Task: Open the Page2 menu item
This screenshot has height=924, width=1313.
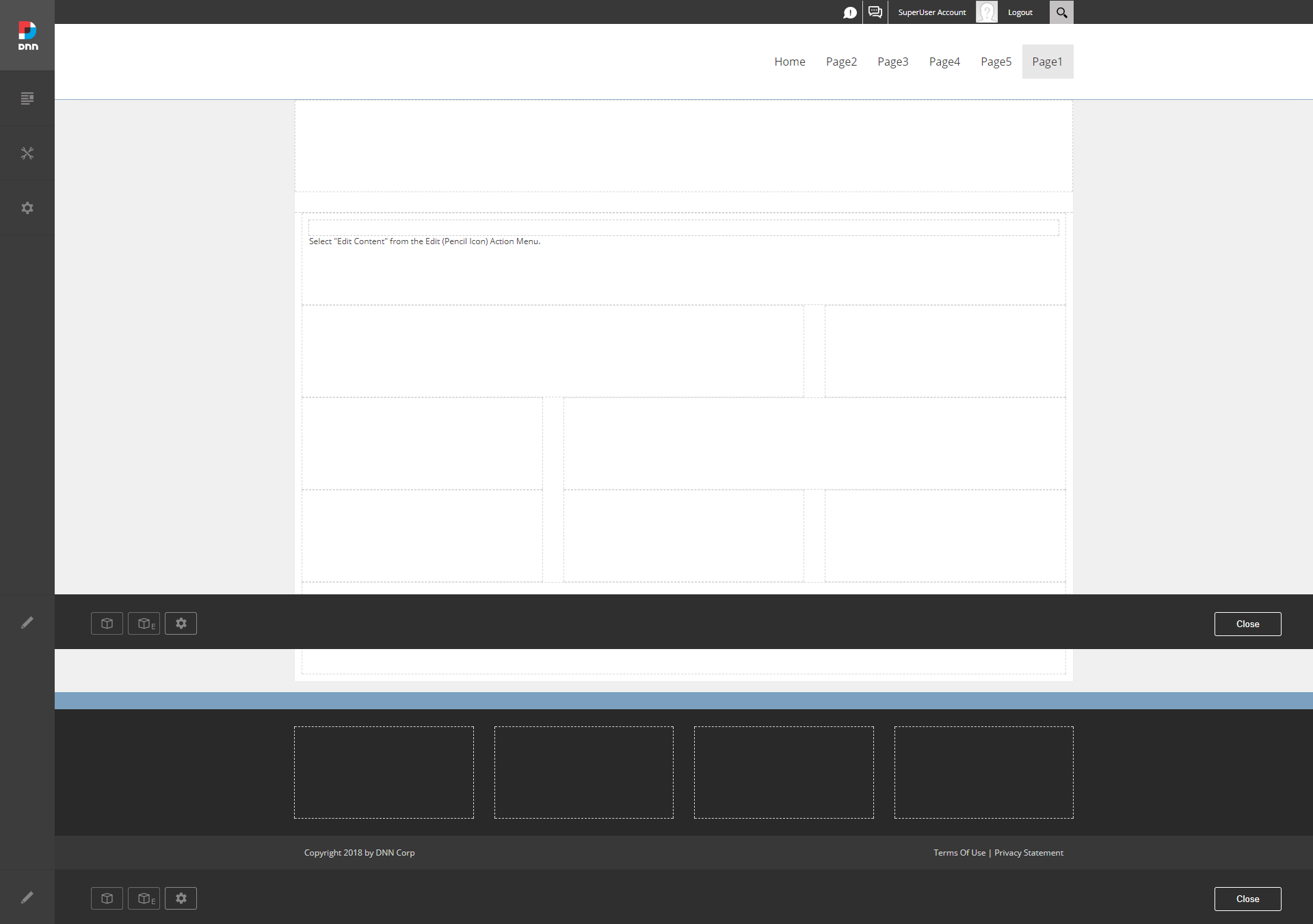Action: [841, 62]
